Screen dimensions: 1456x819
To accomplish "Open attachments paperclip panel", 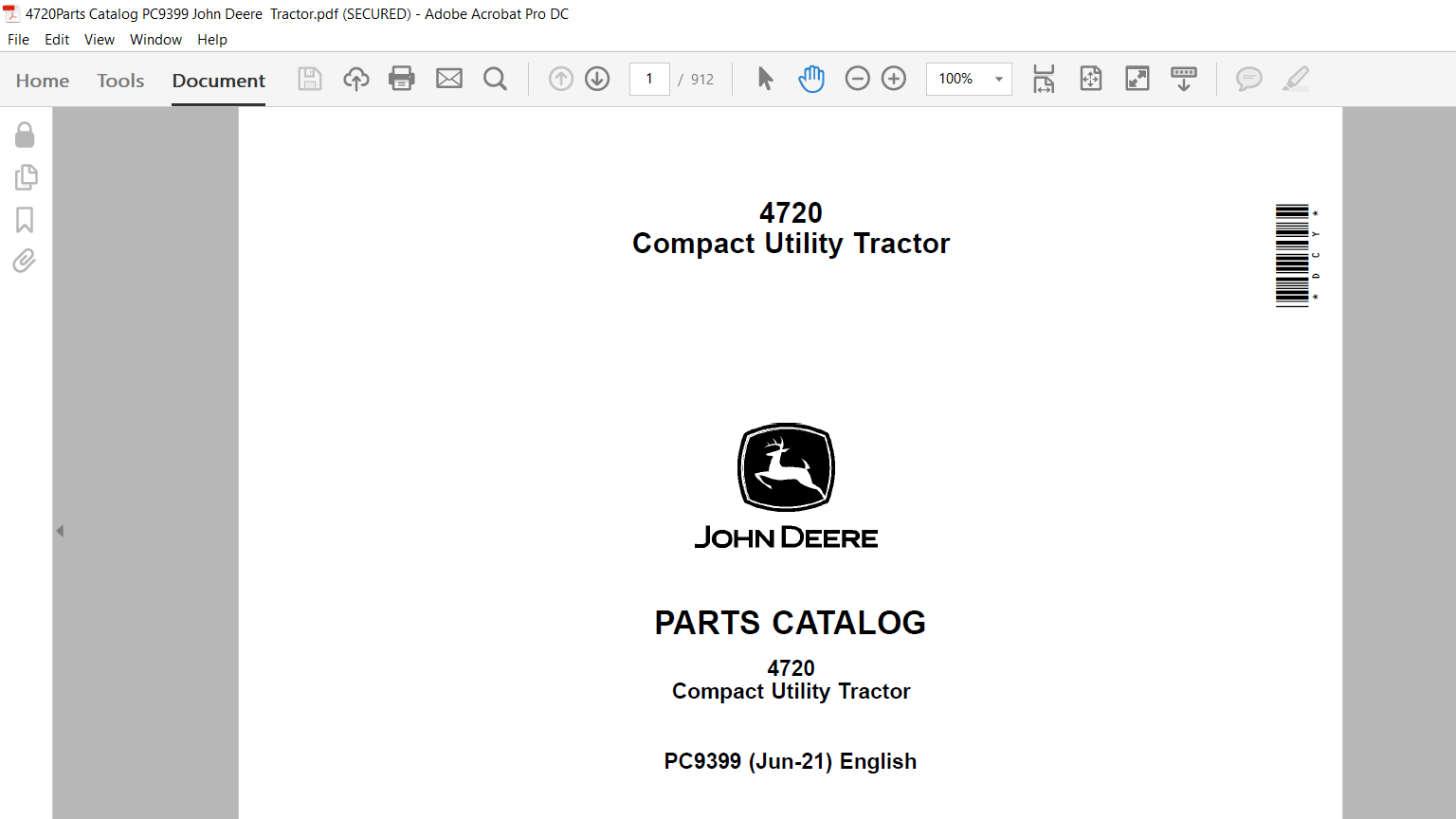I will [x=25, y=261].
